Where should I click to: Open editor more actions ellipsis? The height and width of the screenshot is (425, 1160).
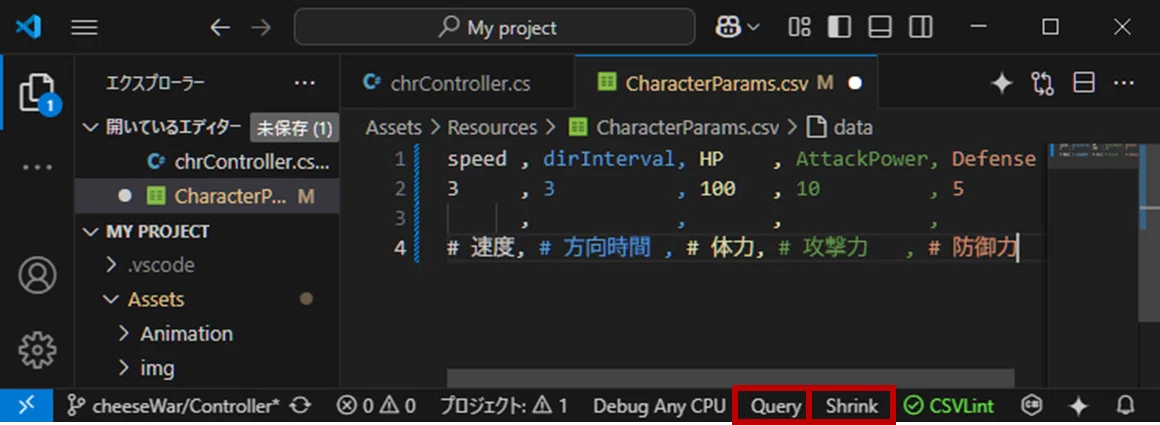(x=1124, y=84)
